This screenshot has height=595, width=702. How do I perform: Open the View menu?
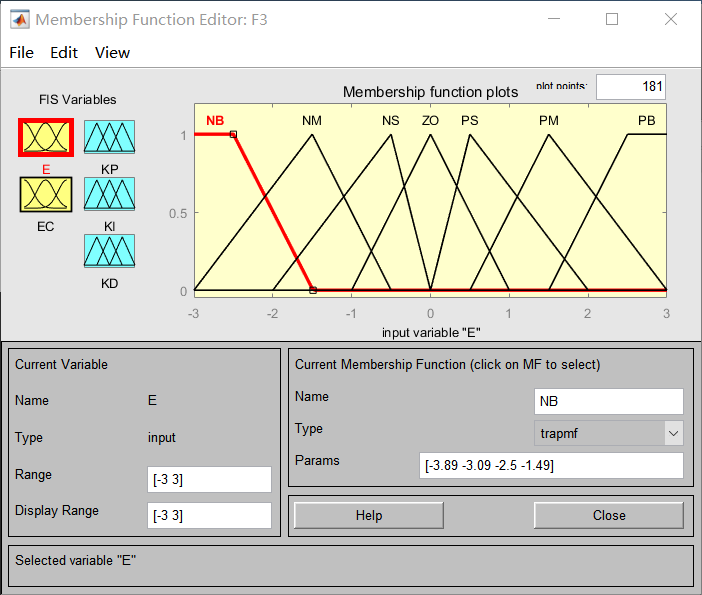pos(112,53)
